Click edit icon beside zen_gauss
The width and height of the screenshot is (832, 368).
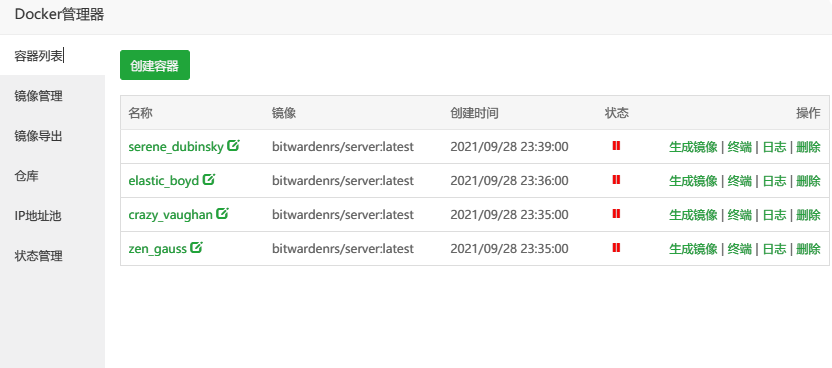point(196,247)
